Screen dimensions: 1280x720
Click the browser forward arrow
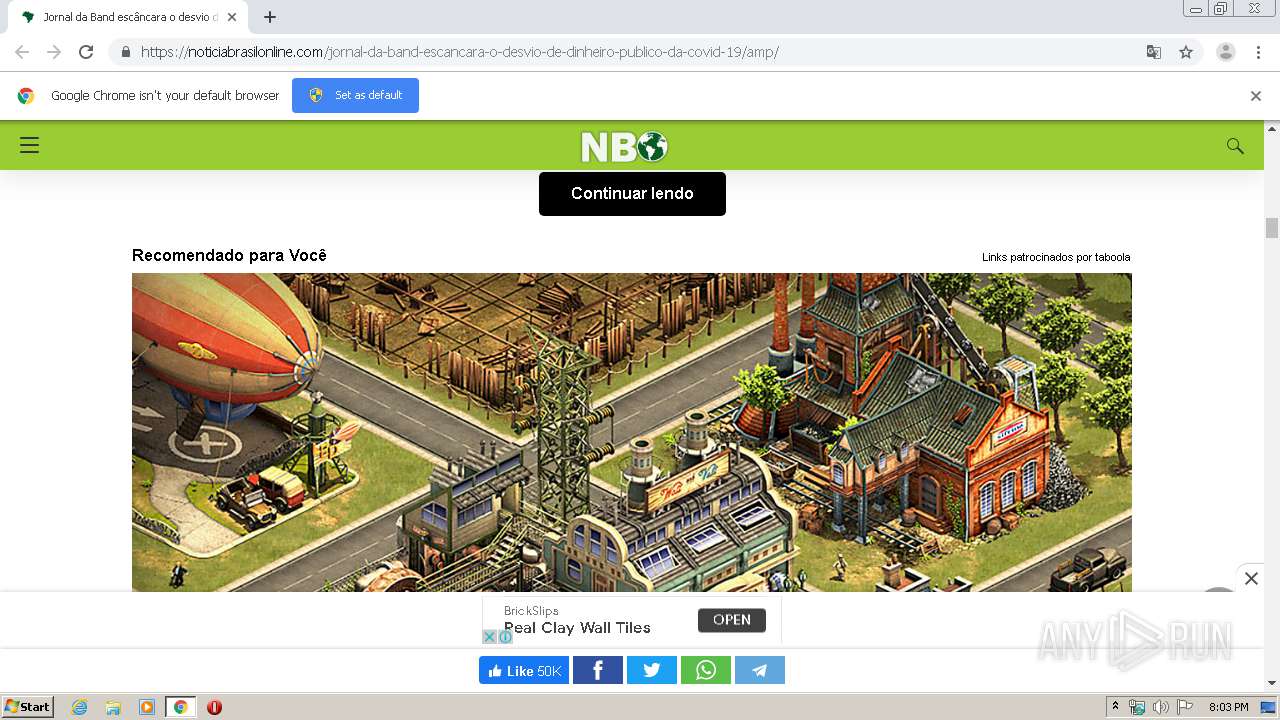click(x=54, y=52)
